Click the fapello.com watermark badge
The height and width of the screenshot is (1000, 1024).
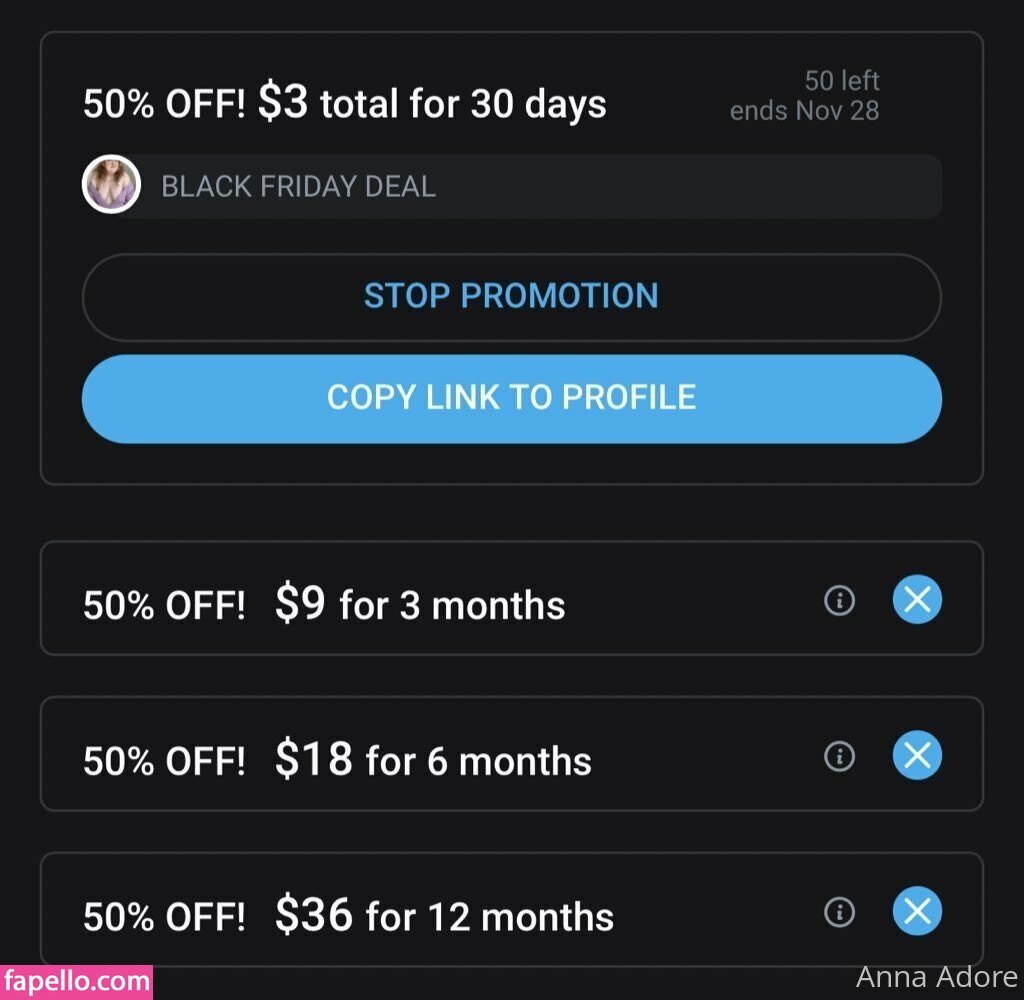coord(76,982)
